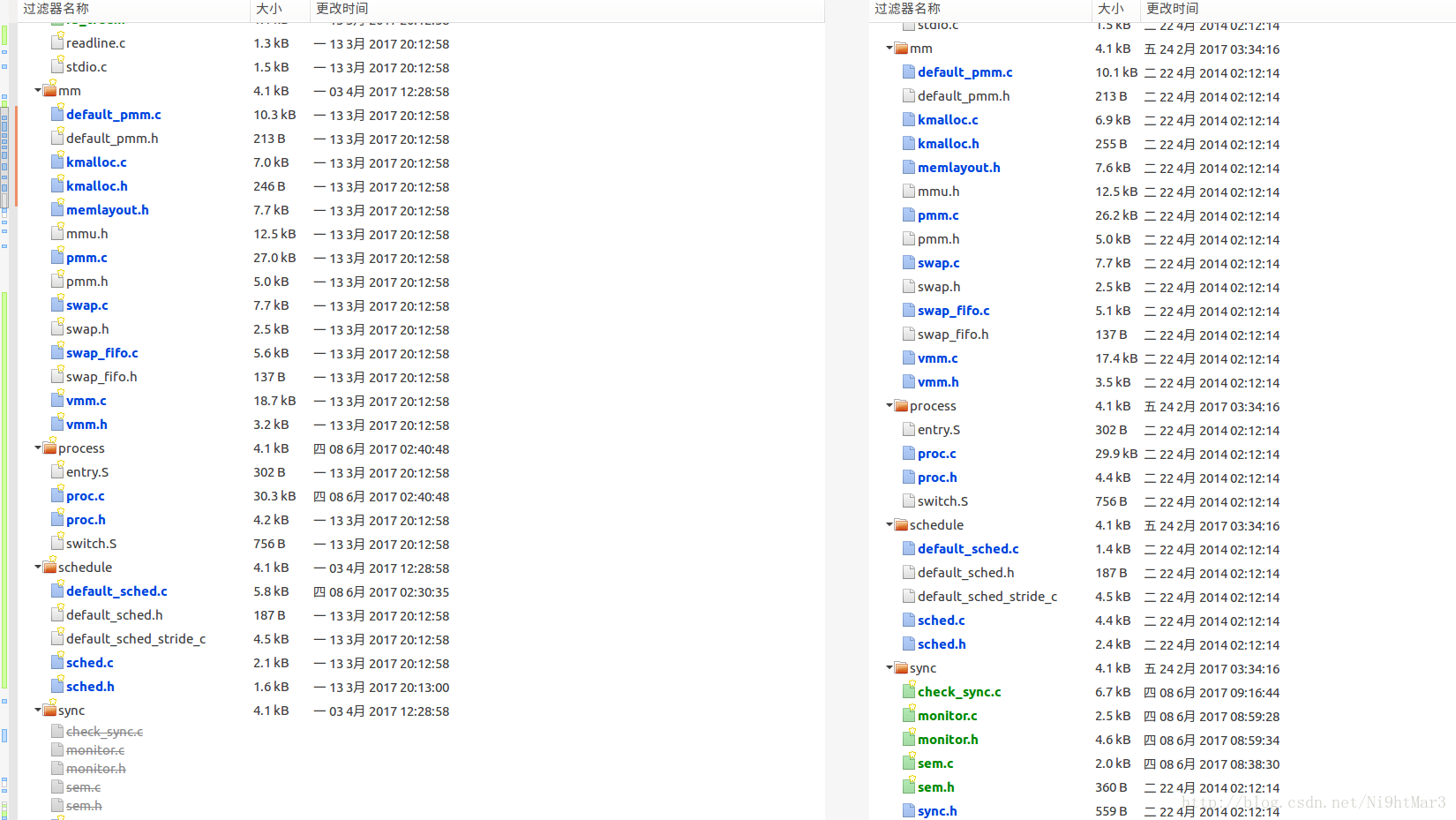Select switch.S in right pane
1456x820 pixels.
[943, 500]
